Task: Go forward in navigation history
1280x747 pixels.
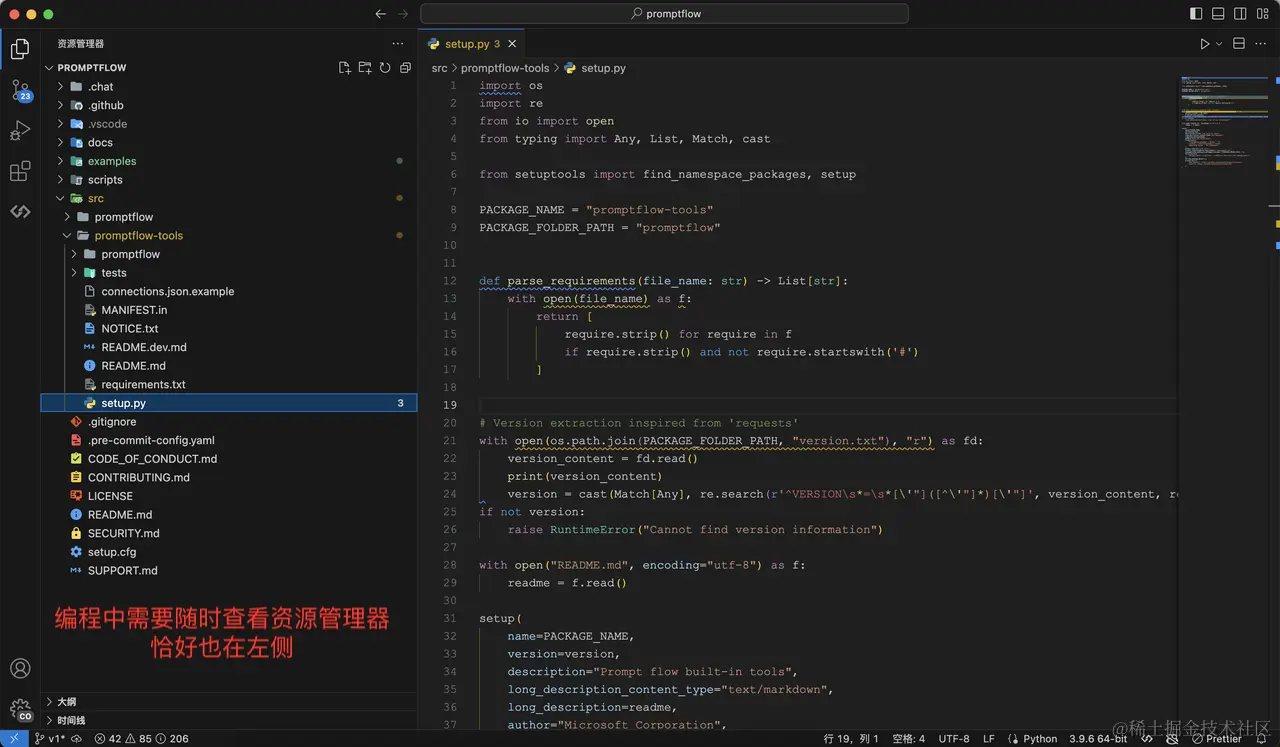Action: (x=403, y=14)
